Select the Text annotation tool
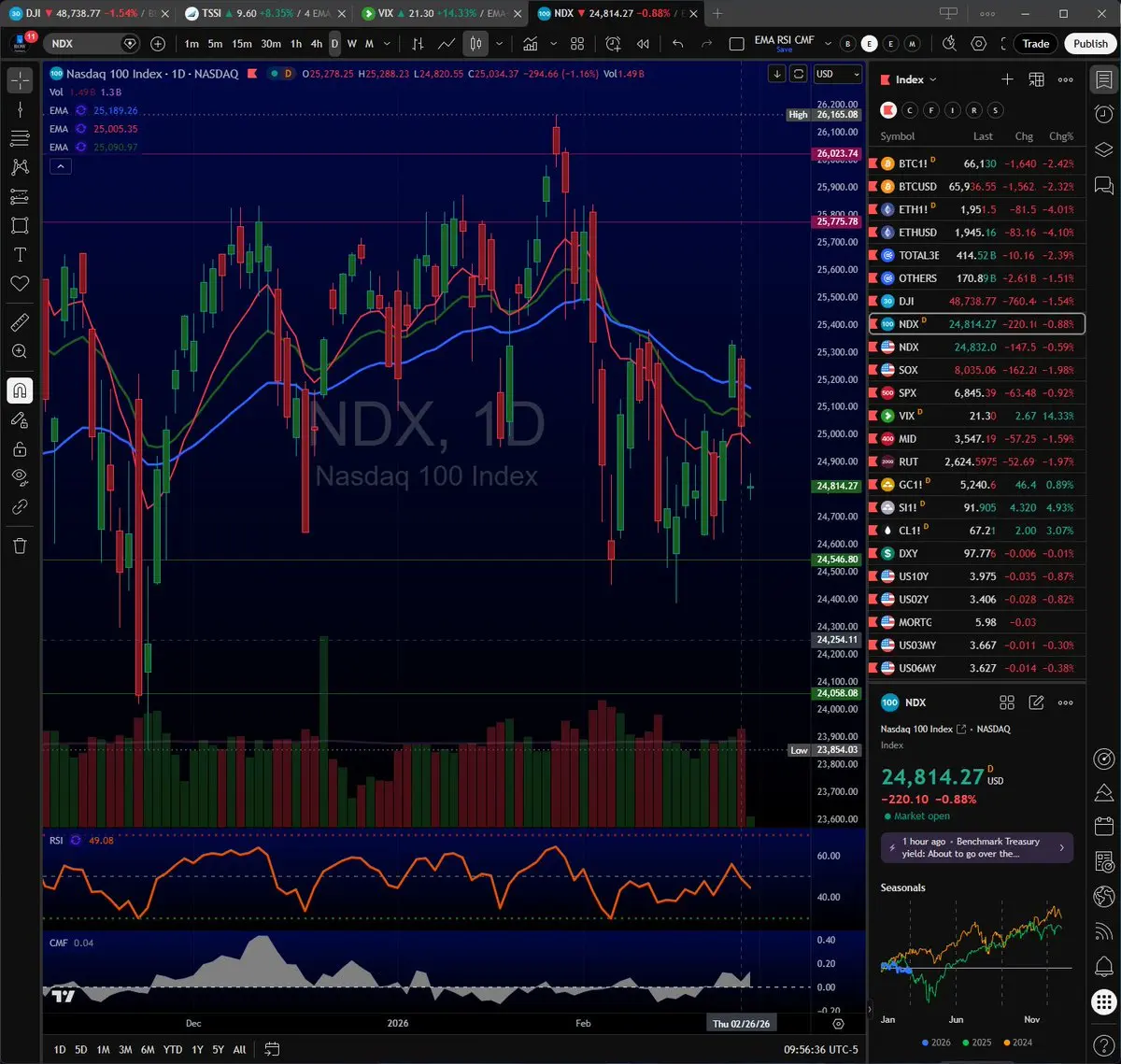Screen dimensions: 1121x1064 tap(20, 254)
